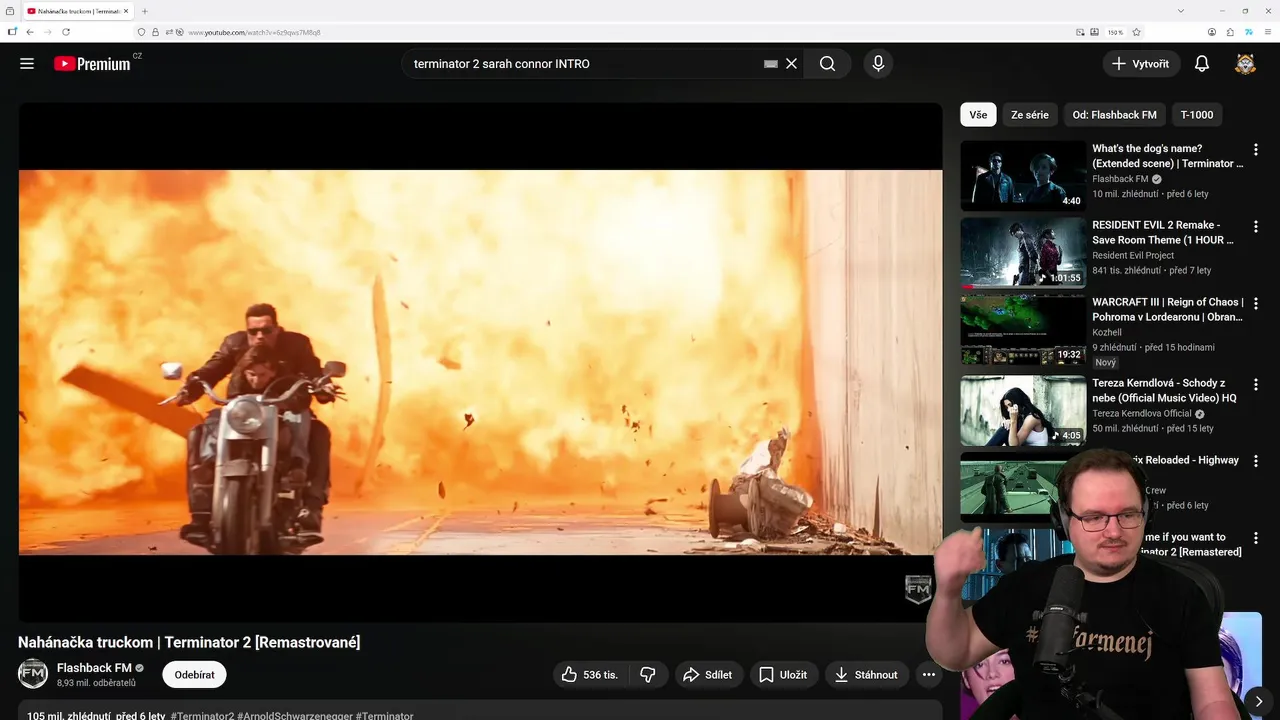
Task: Open the Flashback FM channel name link
Action: [94, 668]
